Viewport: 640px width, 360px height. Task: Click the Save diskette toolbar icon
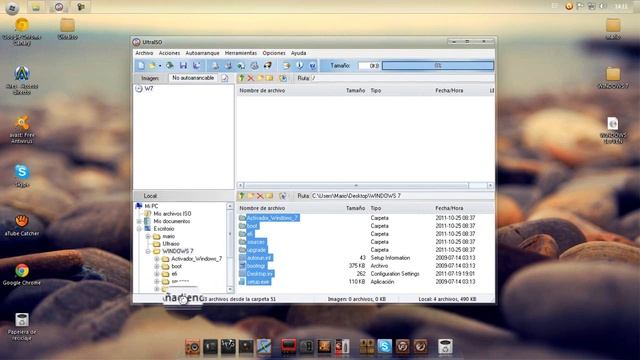click(x=183, y=65)
